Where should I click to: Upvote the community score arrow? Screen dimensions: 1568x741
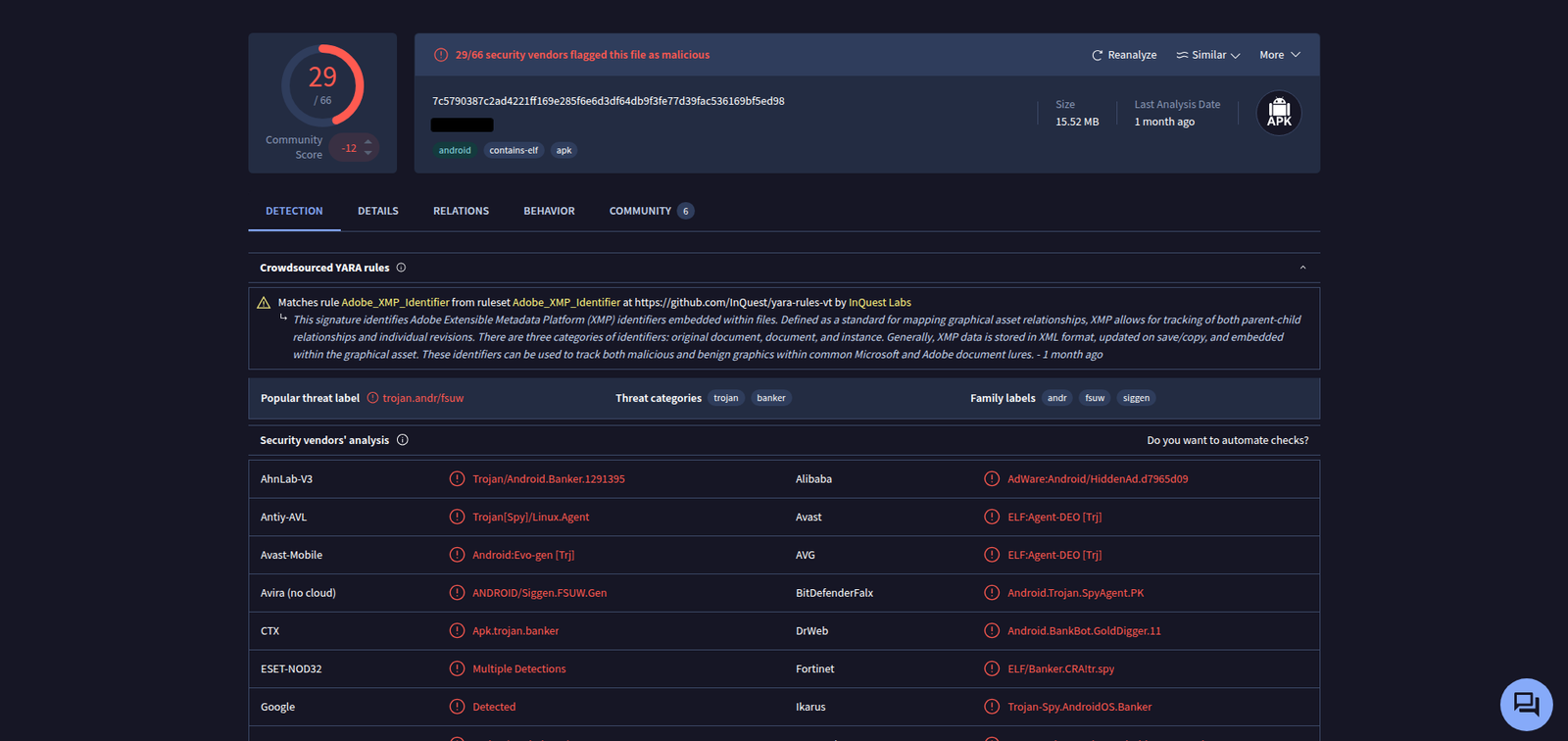(x=368, y=142)
